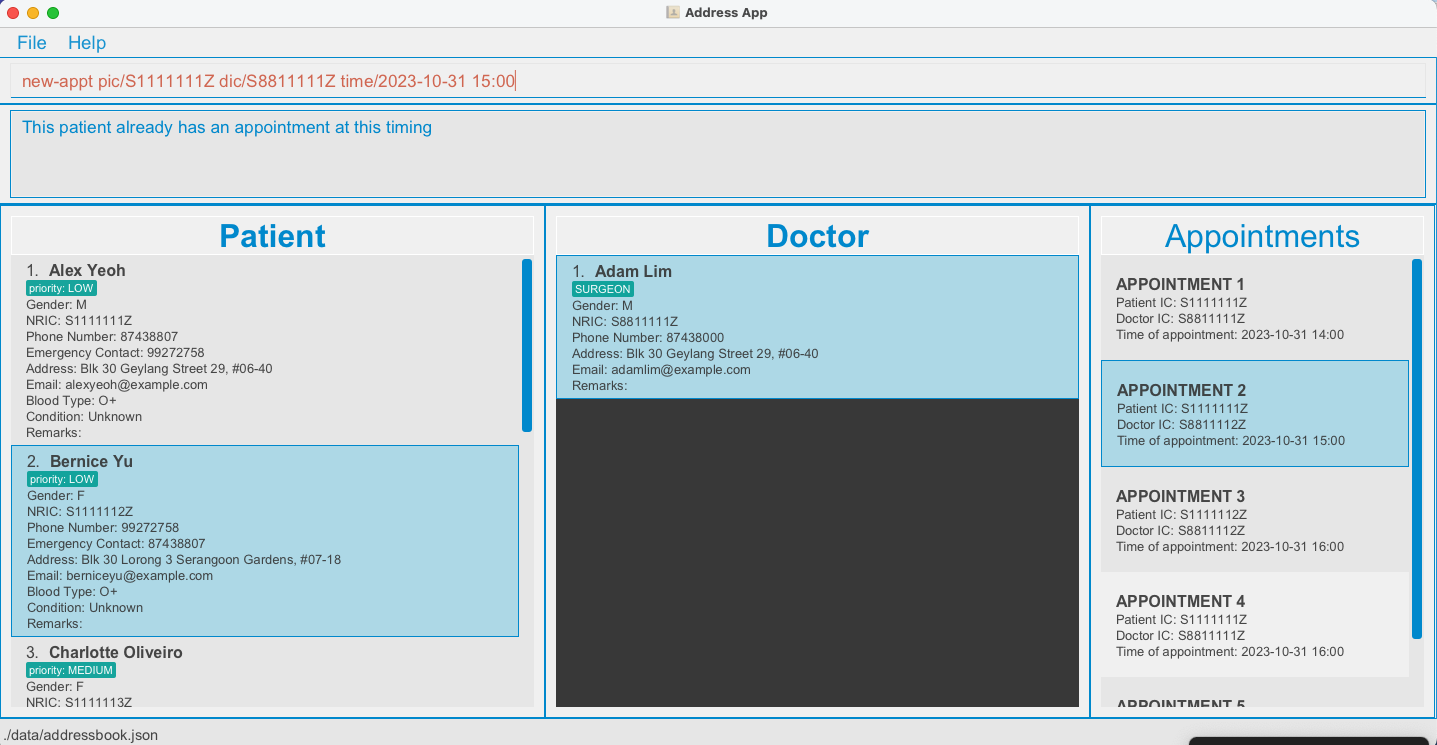This screenshot has width=1437, height=745.
Task: Select the Bernice Yu patient card
Action: [x=265, y=541]
